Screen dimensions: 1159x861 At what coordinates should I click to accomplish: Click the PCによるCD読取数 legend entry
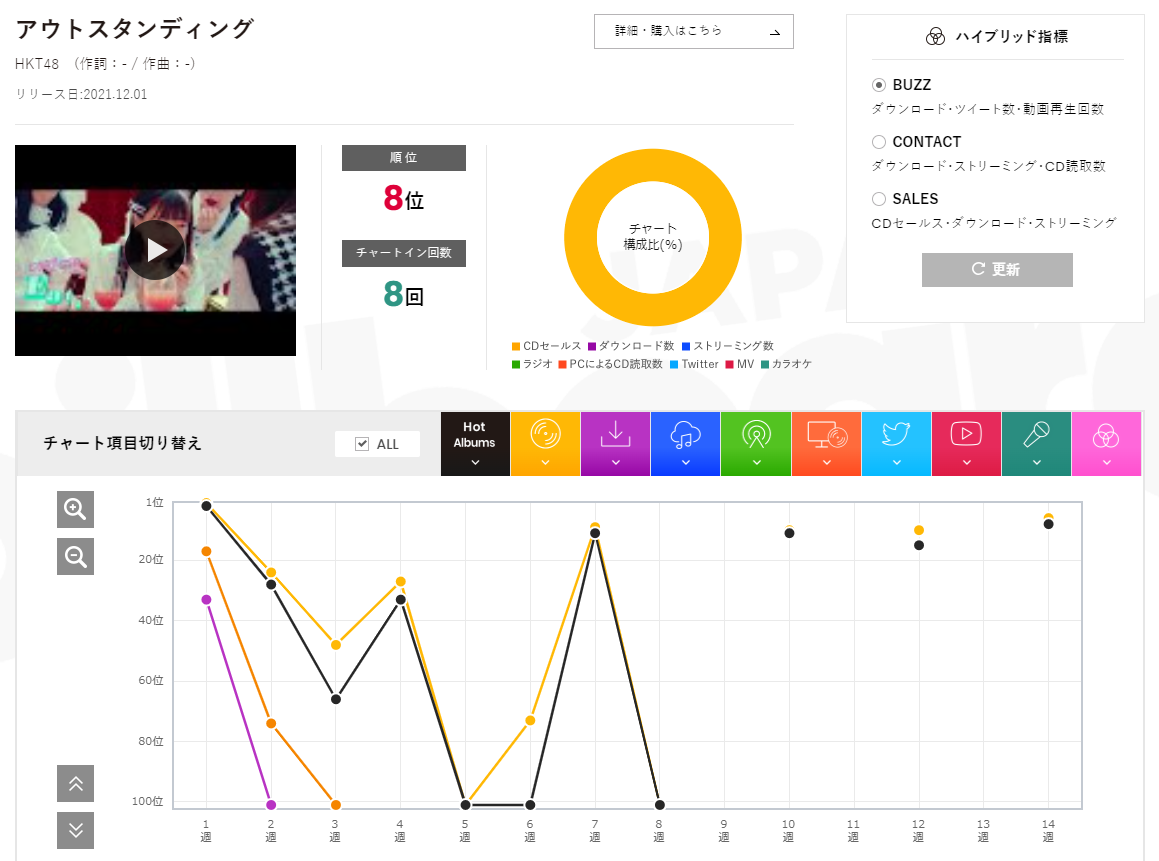pos(611,364)
